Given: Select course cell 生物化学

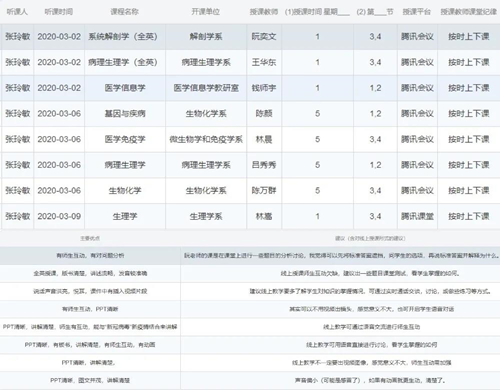Looking at the screenshot, I should (x=125, y=191).
